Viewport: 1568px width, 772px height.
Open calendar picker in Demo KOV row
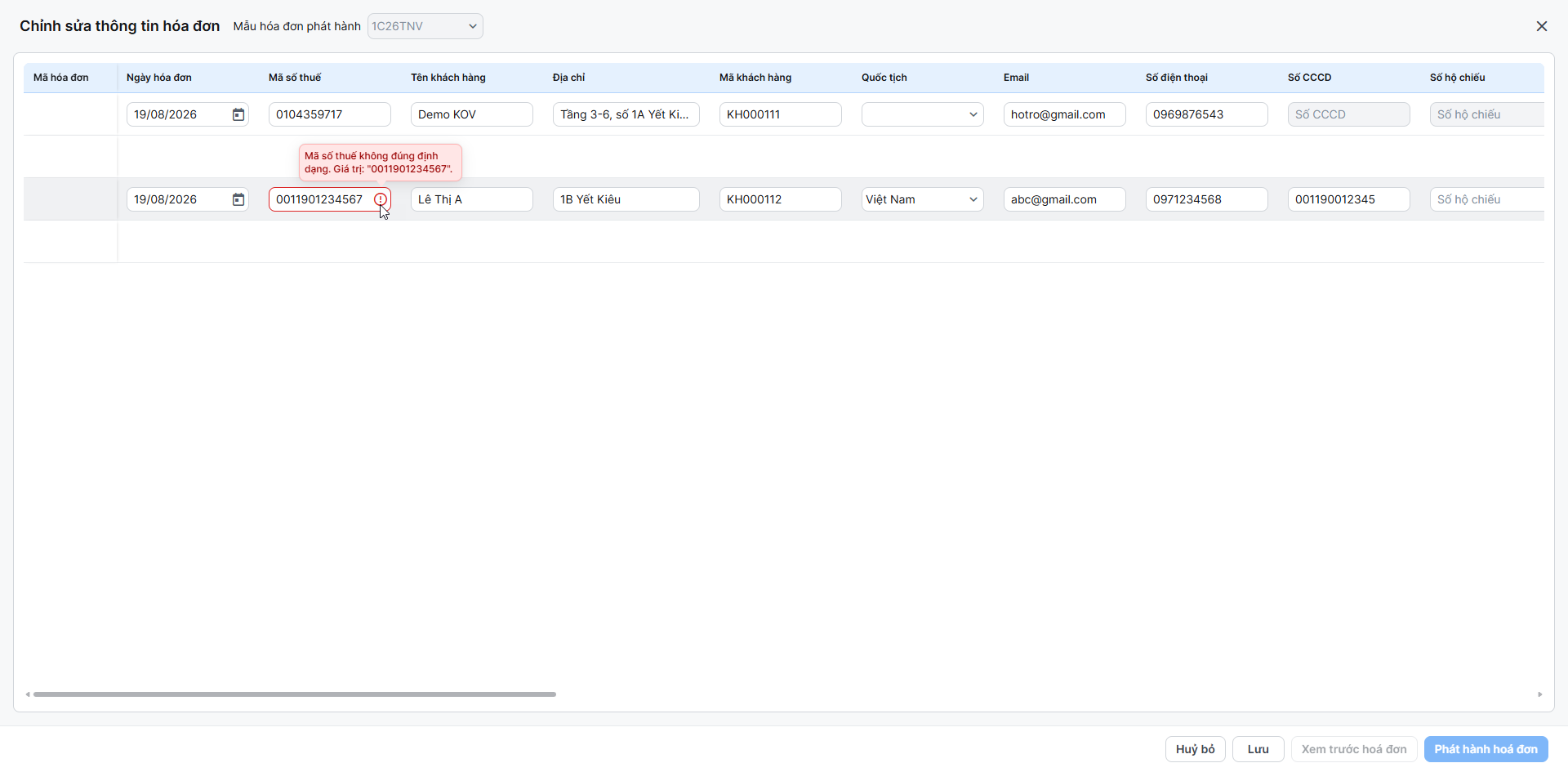[238, 114]
